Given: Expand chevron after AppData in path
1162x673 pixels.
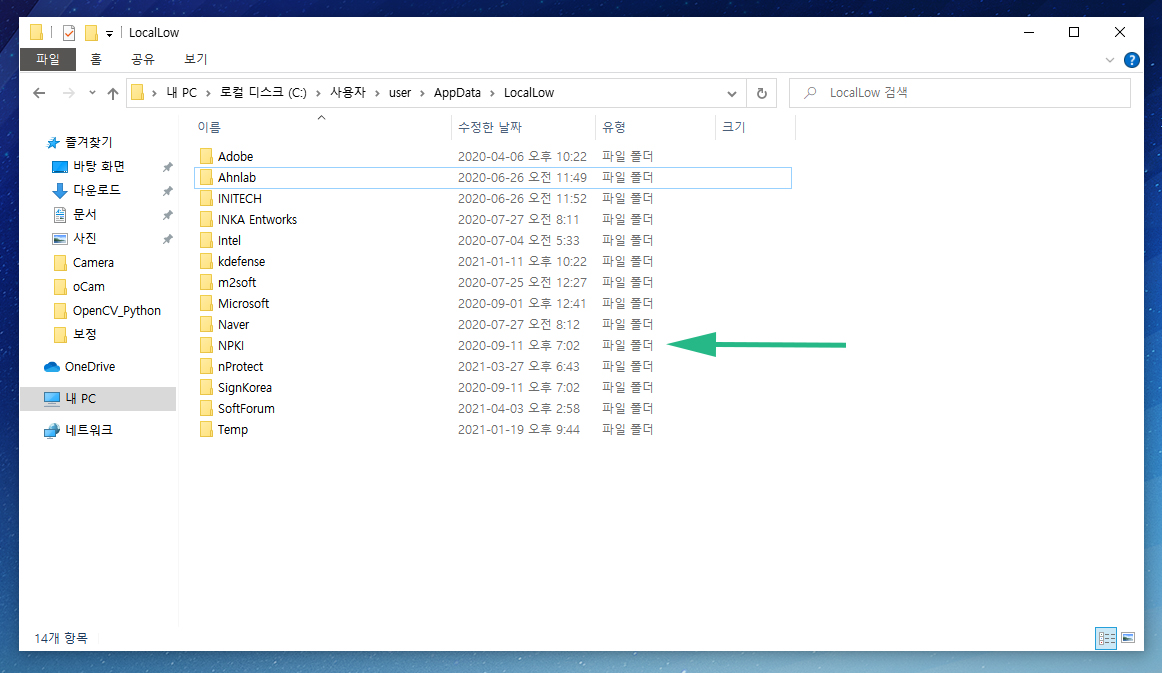Looking at the screenshot, I should (492, 93).
